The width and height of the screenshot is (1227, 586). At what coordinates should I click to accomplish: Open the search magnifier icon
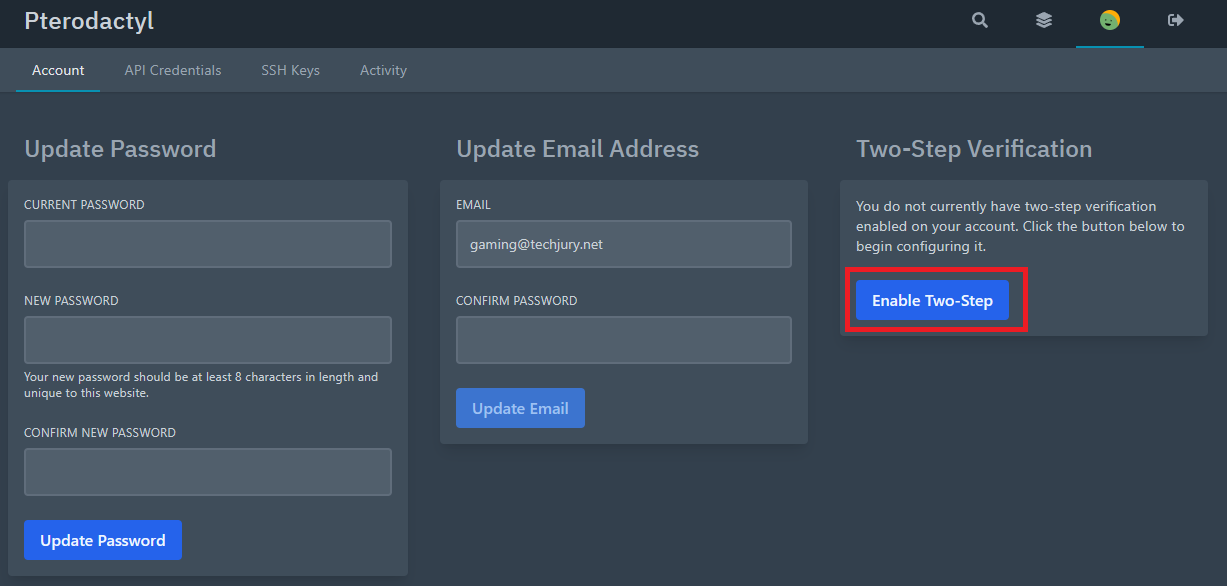(980, 20)
